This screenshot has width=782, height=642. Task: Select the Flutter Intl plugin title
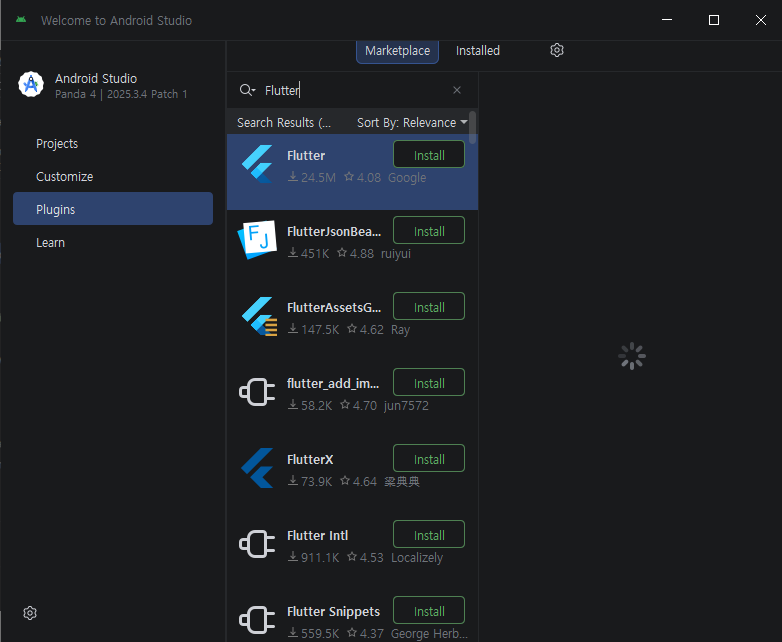click(x=317, y=536)
